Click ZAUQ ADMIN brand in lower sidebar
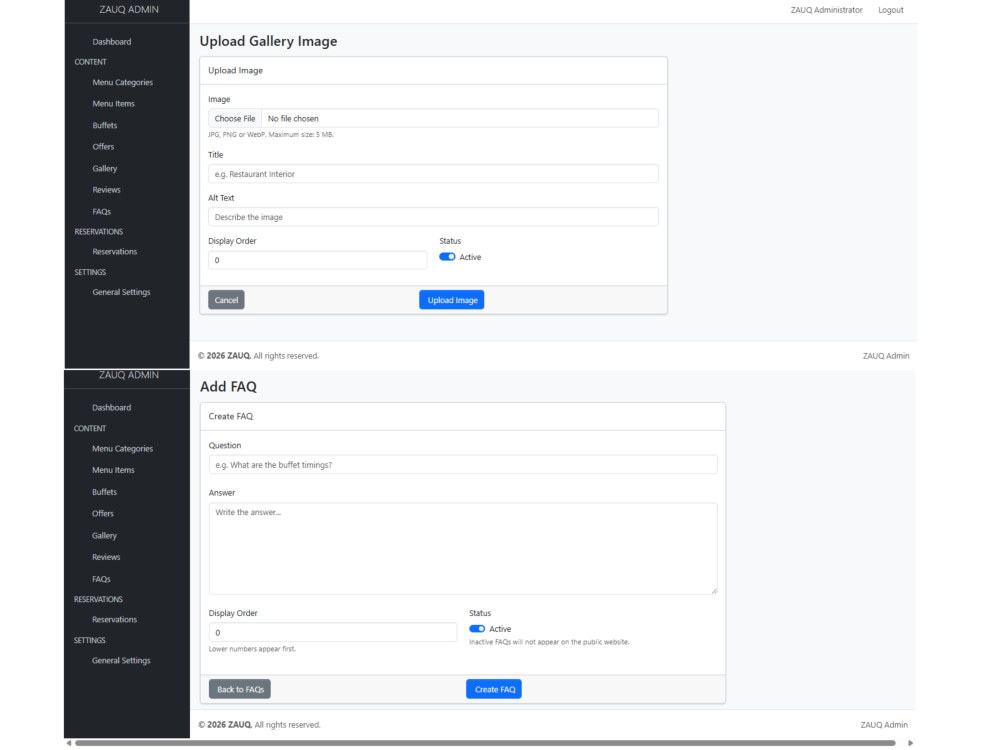 [129, 375]
